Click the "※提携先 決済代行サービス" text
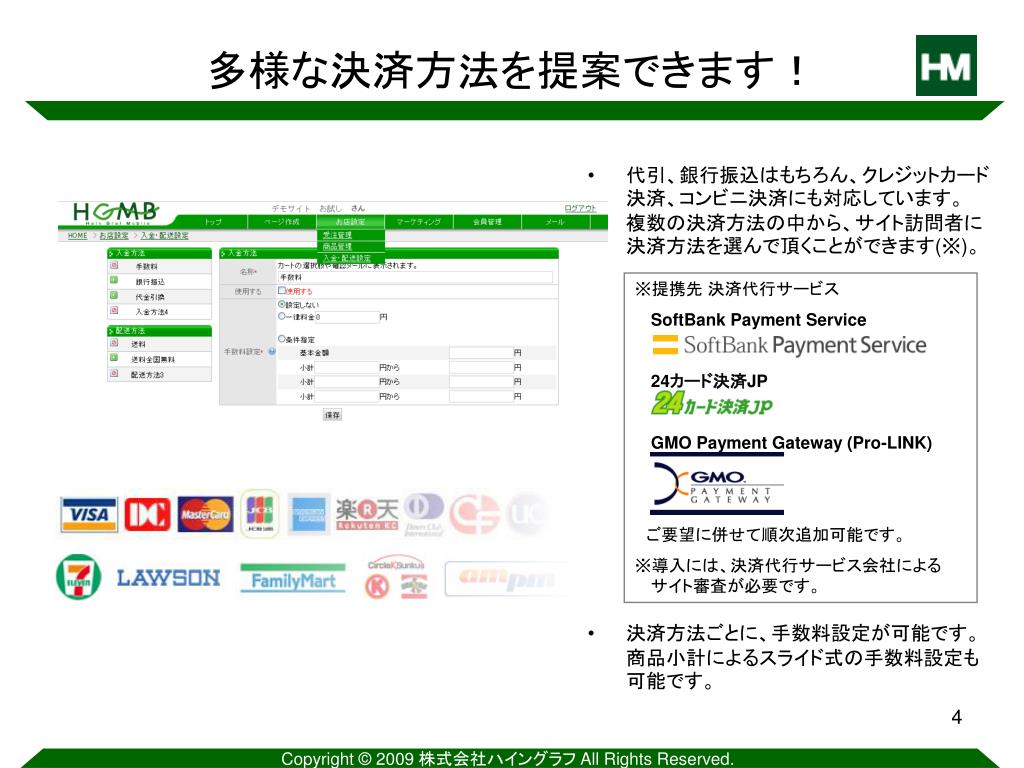This screenshot has height=768, width=1024. point(737,289)
